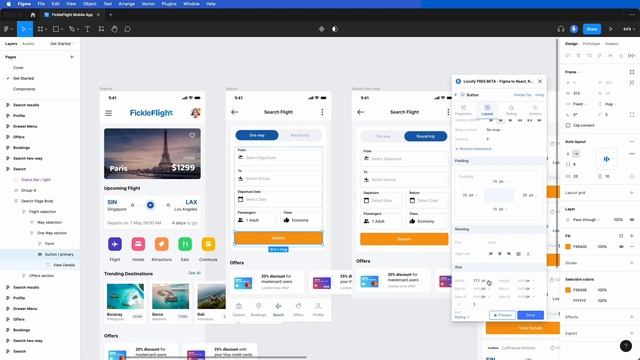Click the Create component icon
Screen dimensions: 640x360
click(322, 29)
